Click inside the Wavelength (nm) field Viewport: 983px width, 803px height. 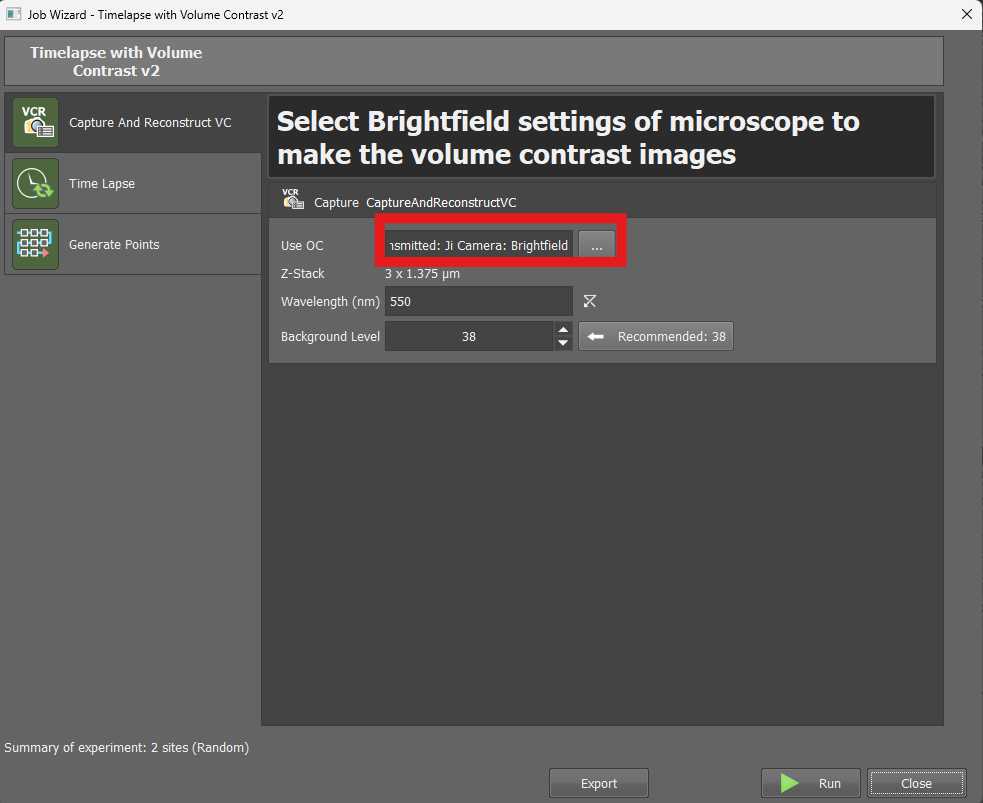tap(478, 301)
